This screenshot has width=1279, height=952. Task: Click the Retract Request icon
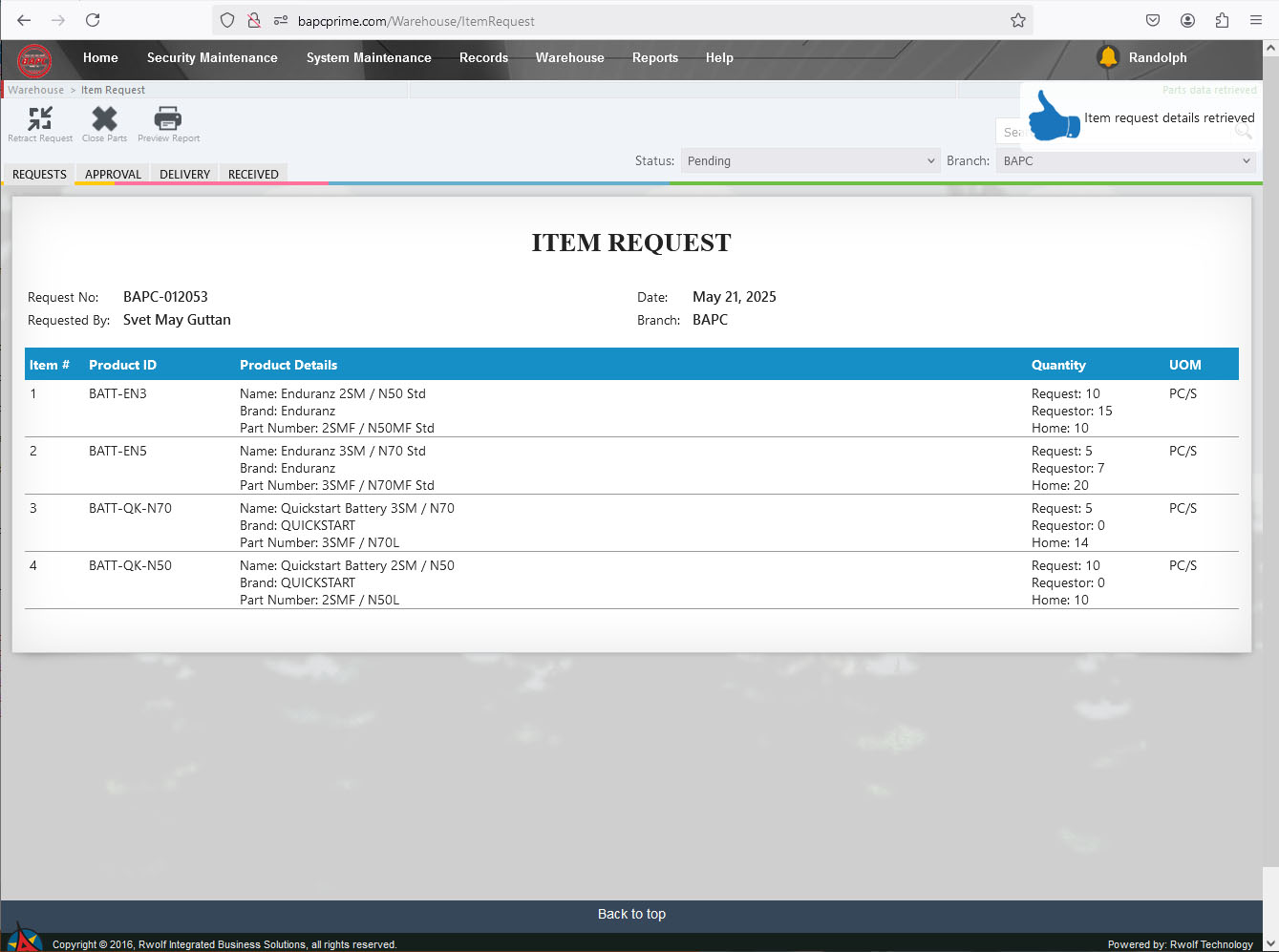click(40, 119)
